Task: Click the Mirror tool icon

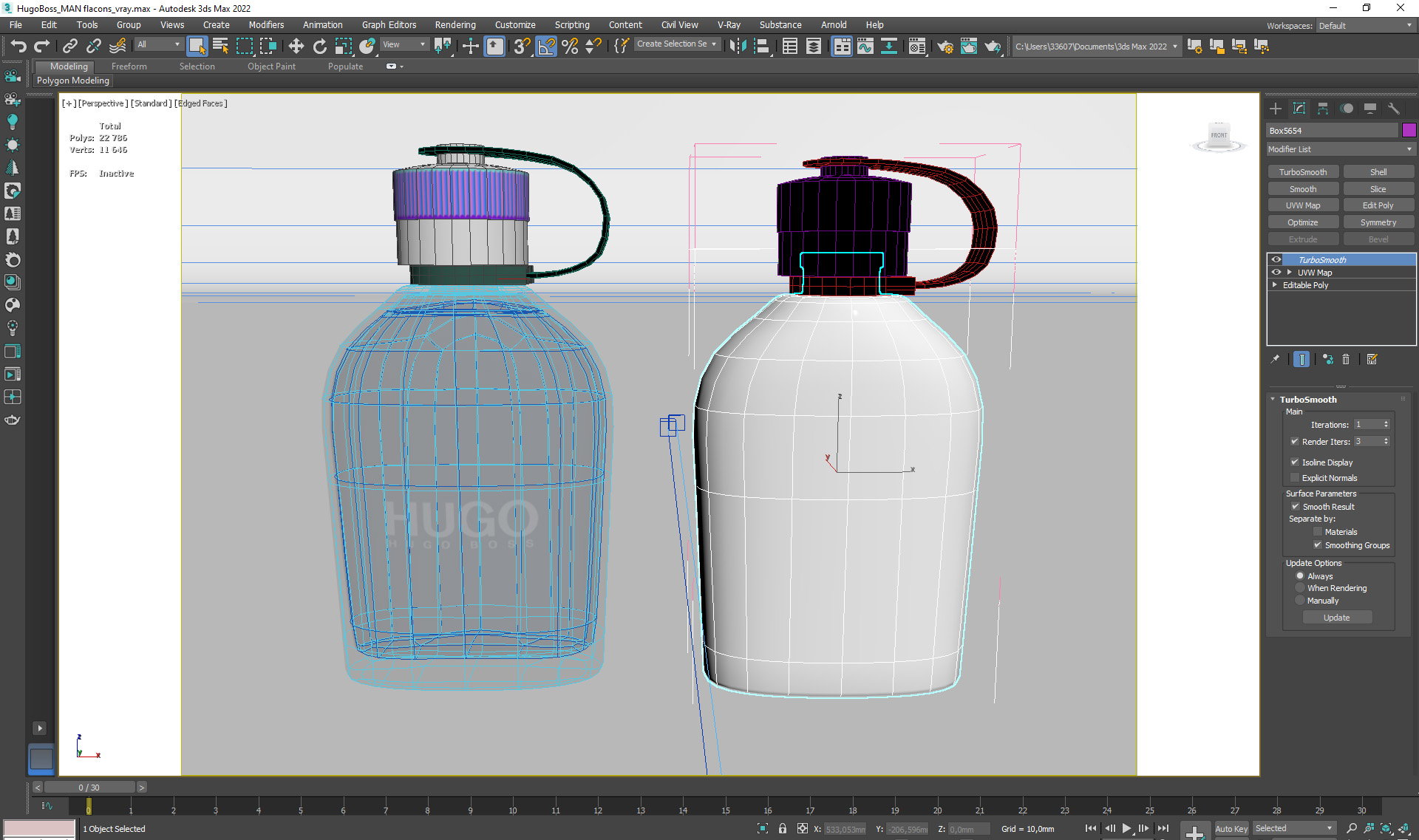Action: 737,47
